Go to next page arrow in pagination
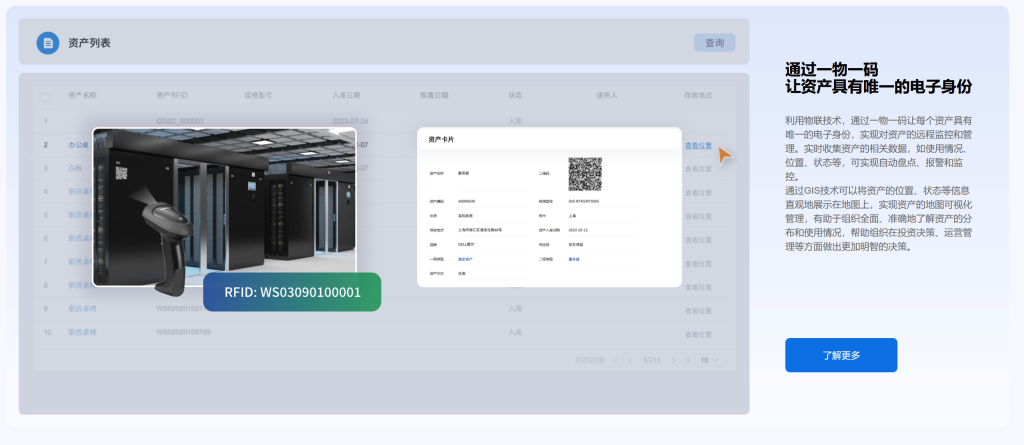 (674, 360)
